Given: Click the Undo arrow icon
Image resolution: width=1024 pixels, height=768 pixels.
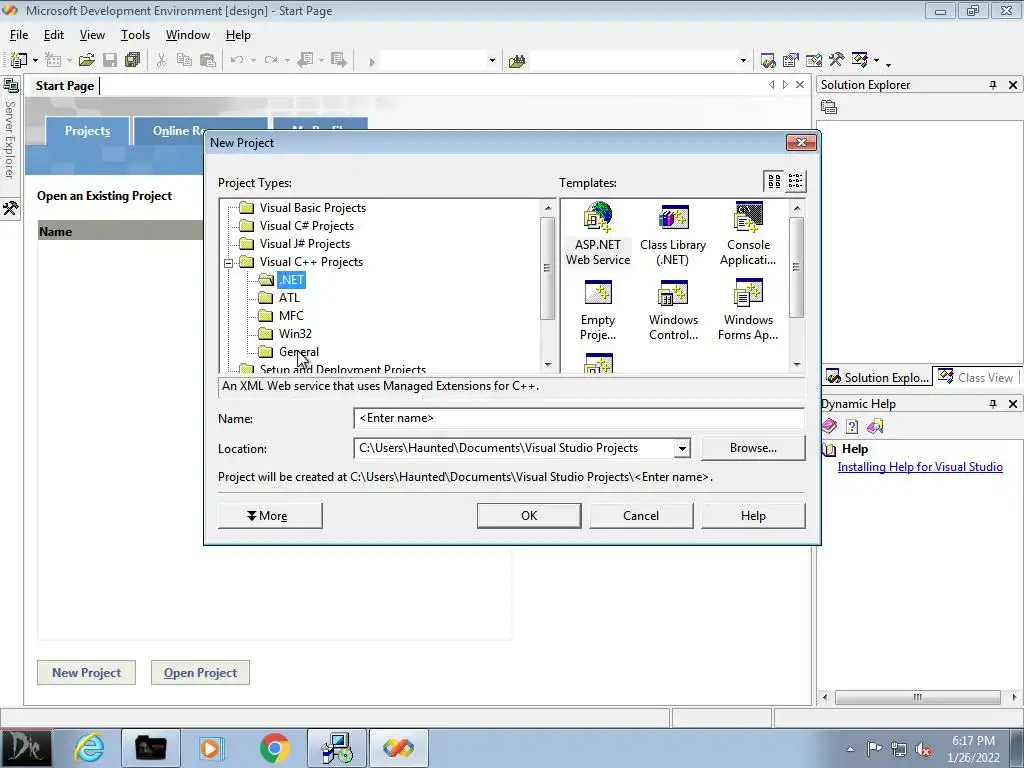Looking at the screenshot, I should click(x=237, y=61).
